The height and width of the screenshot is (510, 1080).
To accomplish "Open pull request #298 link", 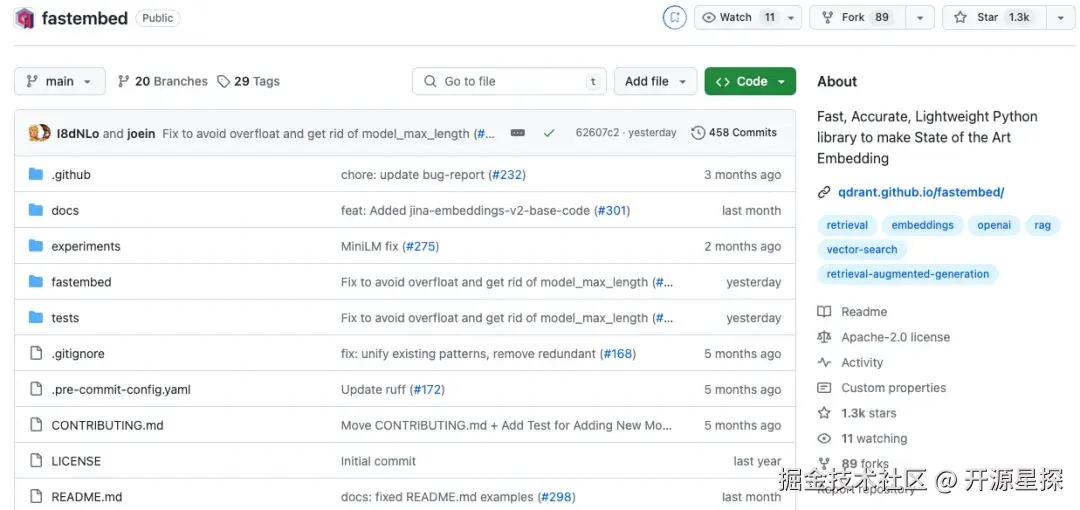I will pyautogui.click(x=557, y=498).
